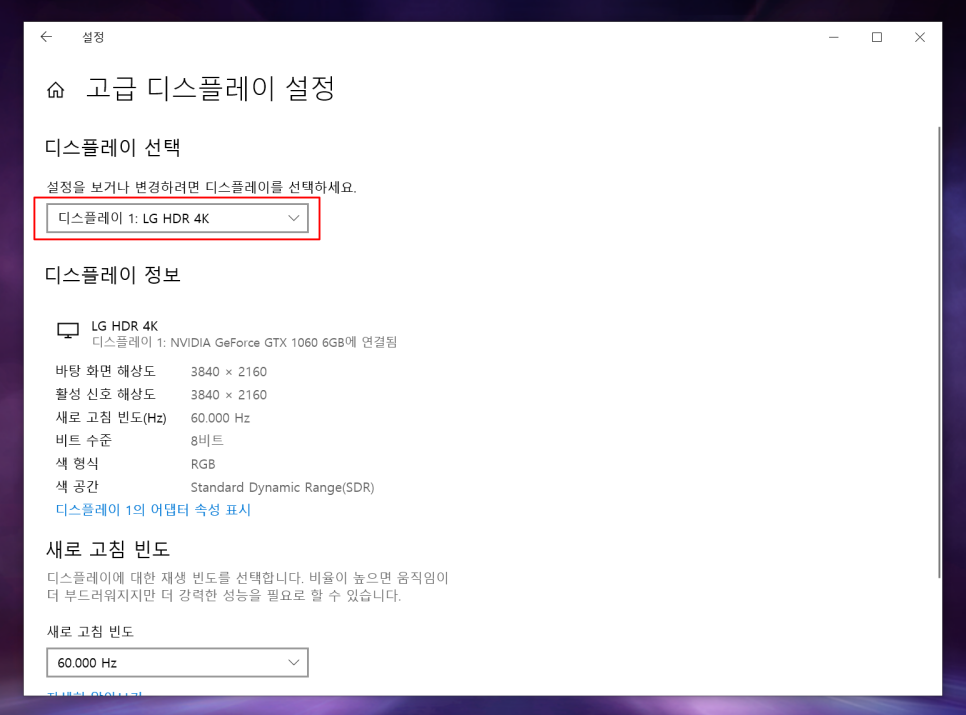The width and height of the screenshot is (966, 715).
Task: Click the RGB color format value
Action: click(x=203, y=464)
